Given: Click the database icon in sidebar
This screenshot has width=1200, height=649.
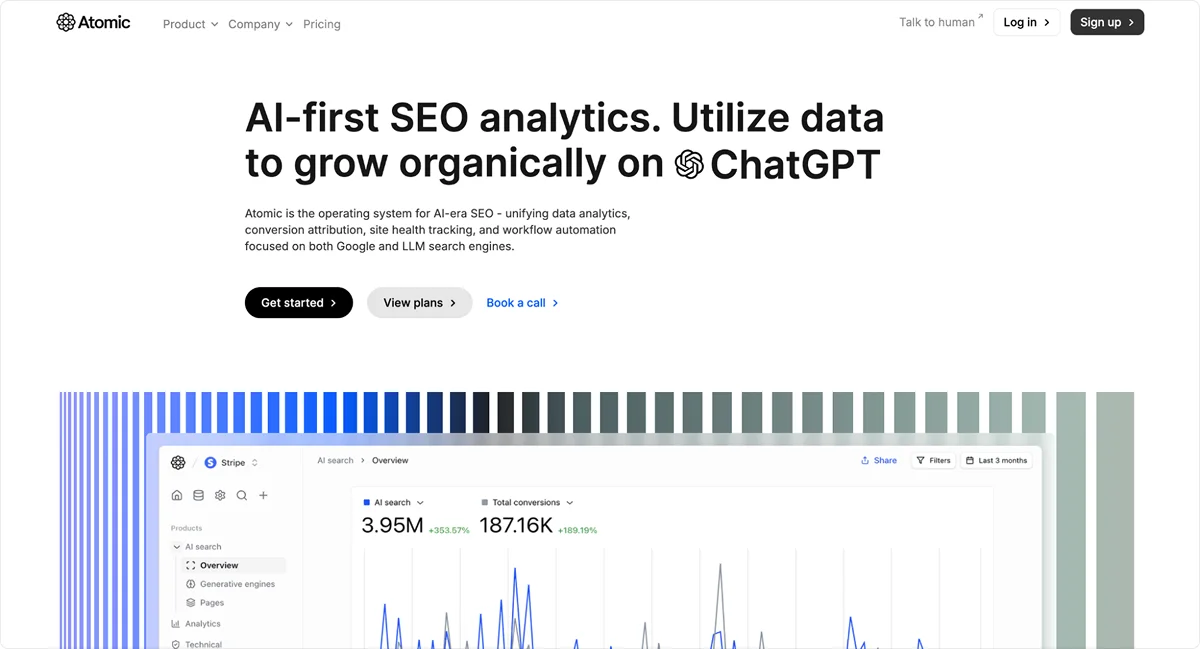Looking at the screenshot, I should [x=198, y=495].
